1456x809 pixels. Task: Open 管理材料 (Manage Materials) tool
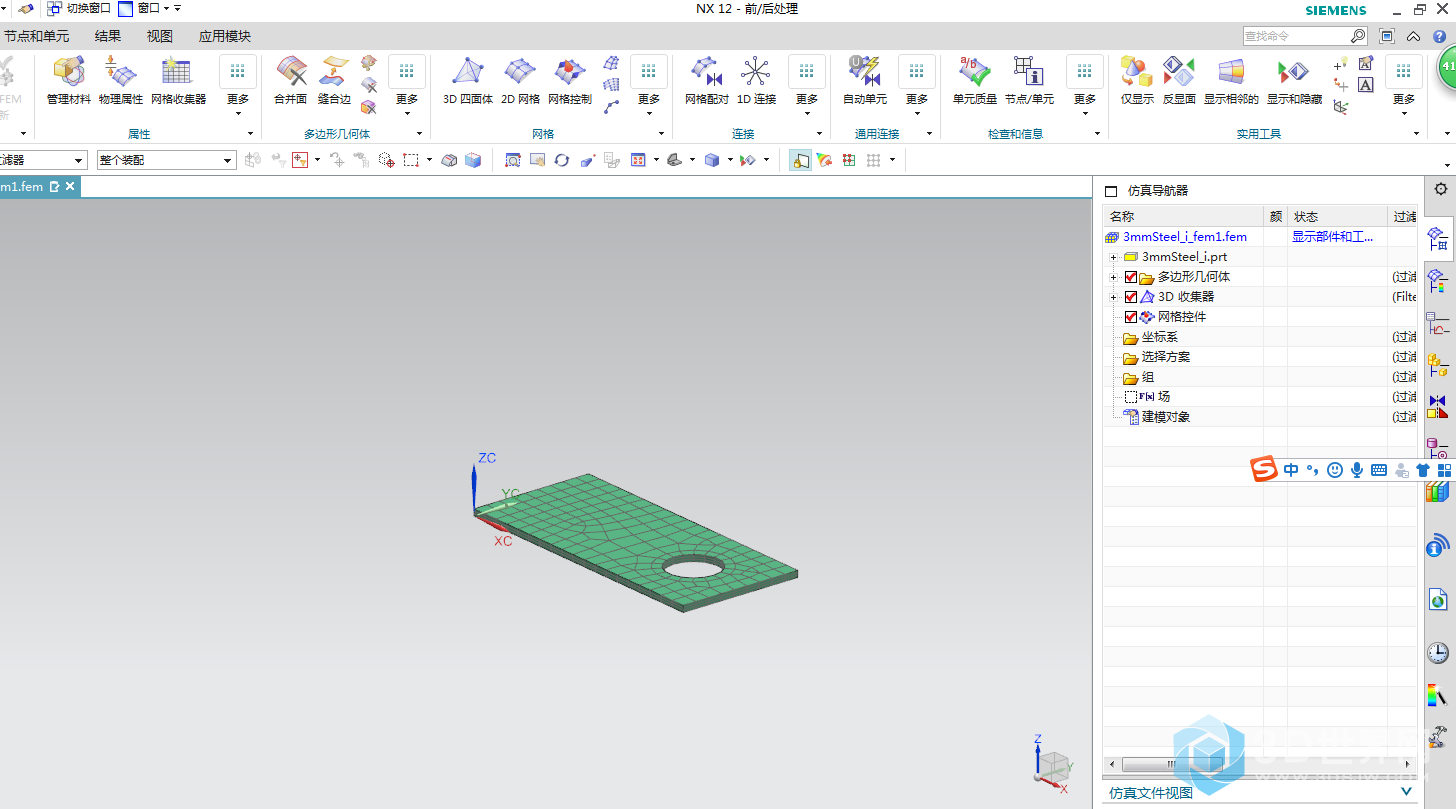click(69, 81)
